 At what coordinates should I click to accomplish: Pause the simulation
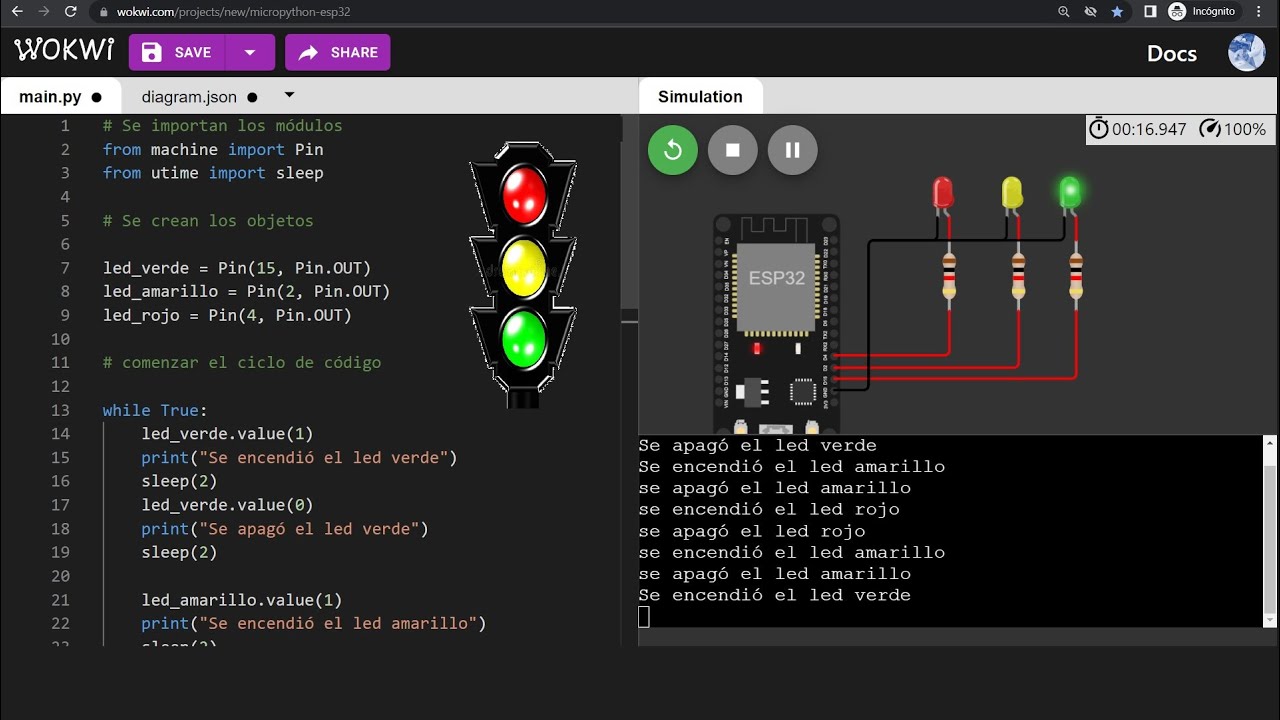click(793, 150)
